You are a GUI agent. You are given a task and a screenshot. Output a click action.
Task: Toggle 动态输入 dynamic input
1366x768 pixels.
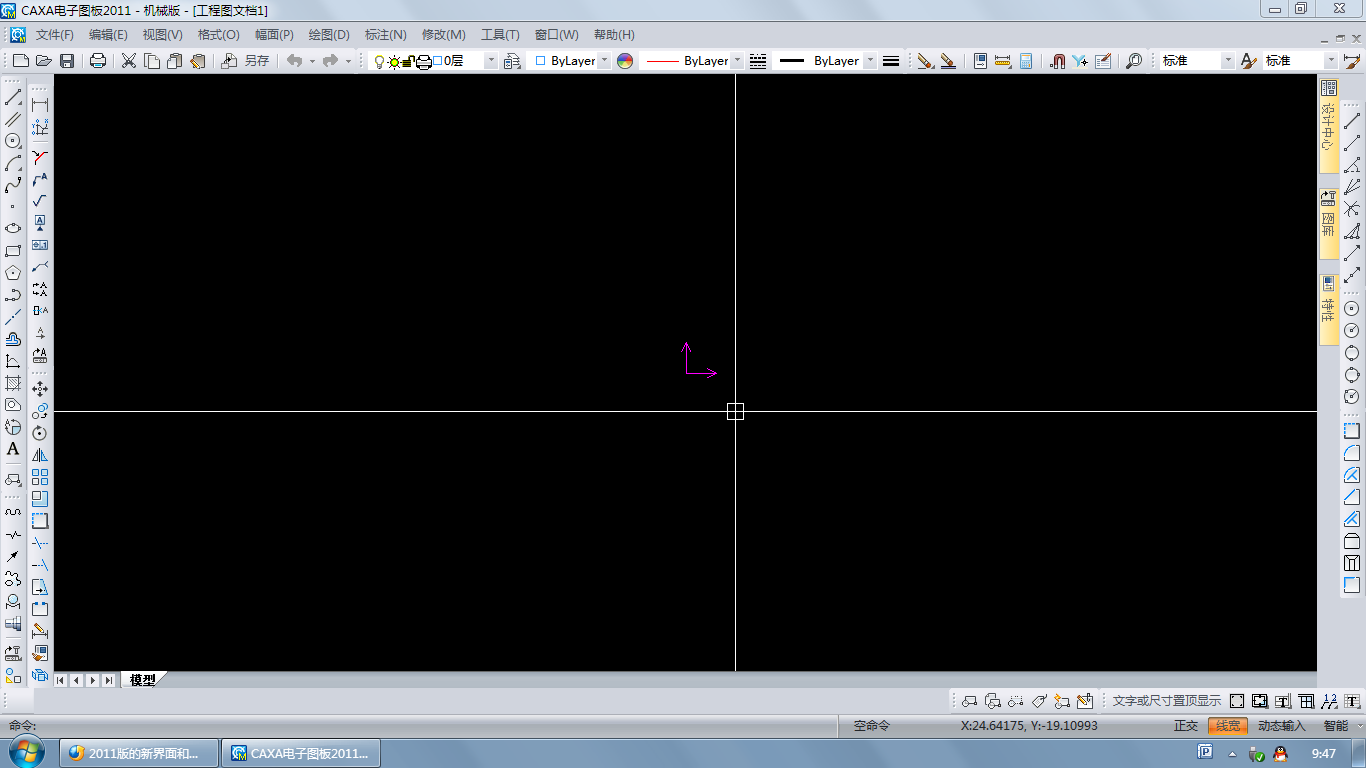click(1282, 726)
